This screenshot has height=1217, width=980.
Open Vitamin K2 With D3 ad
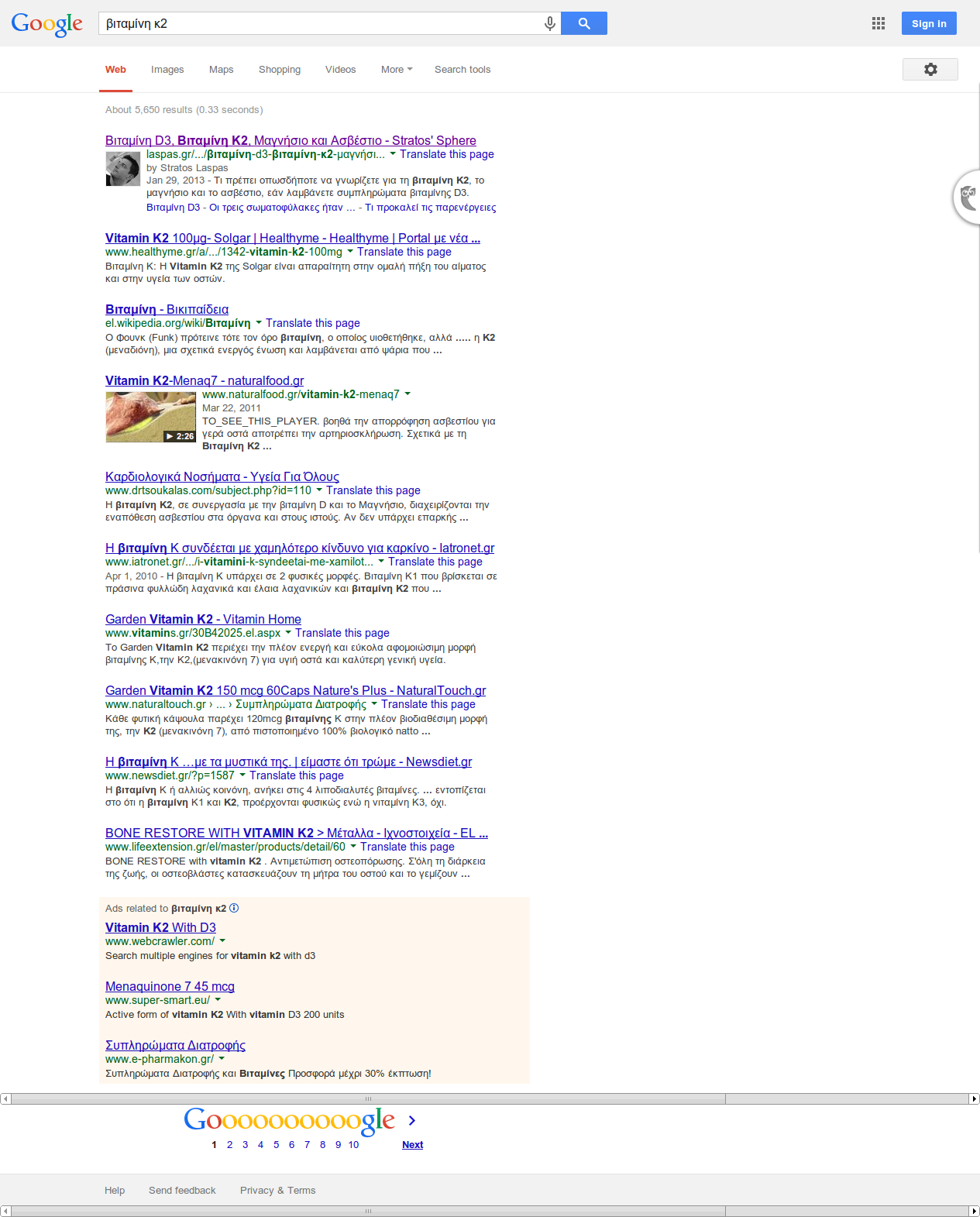[x=160, y=927]
